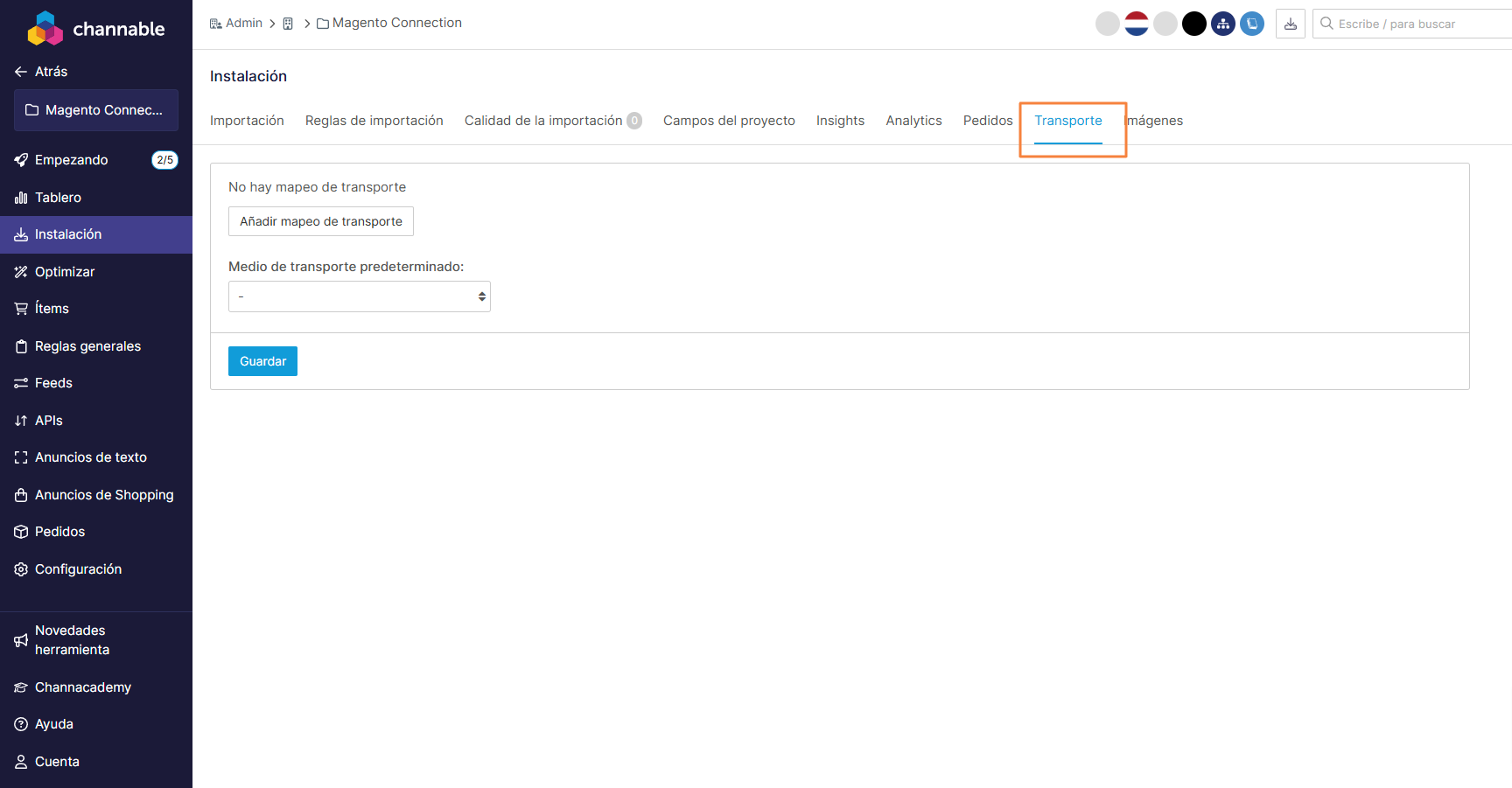The height and width of the screenshot is (788, 1512).
Task: Open the Tablero dashboard icon
Action: point(21,198)
